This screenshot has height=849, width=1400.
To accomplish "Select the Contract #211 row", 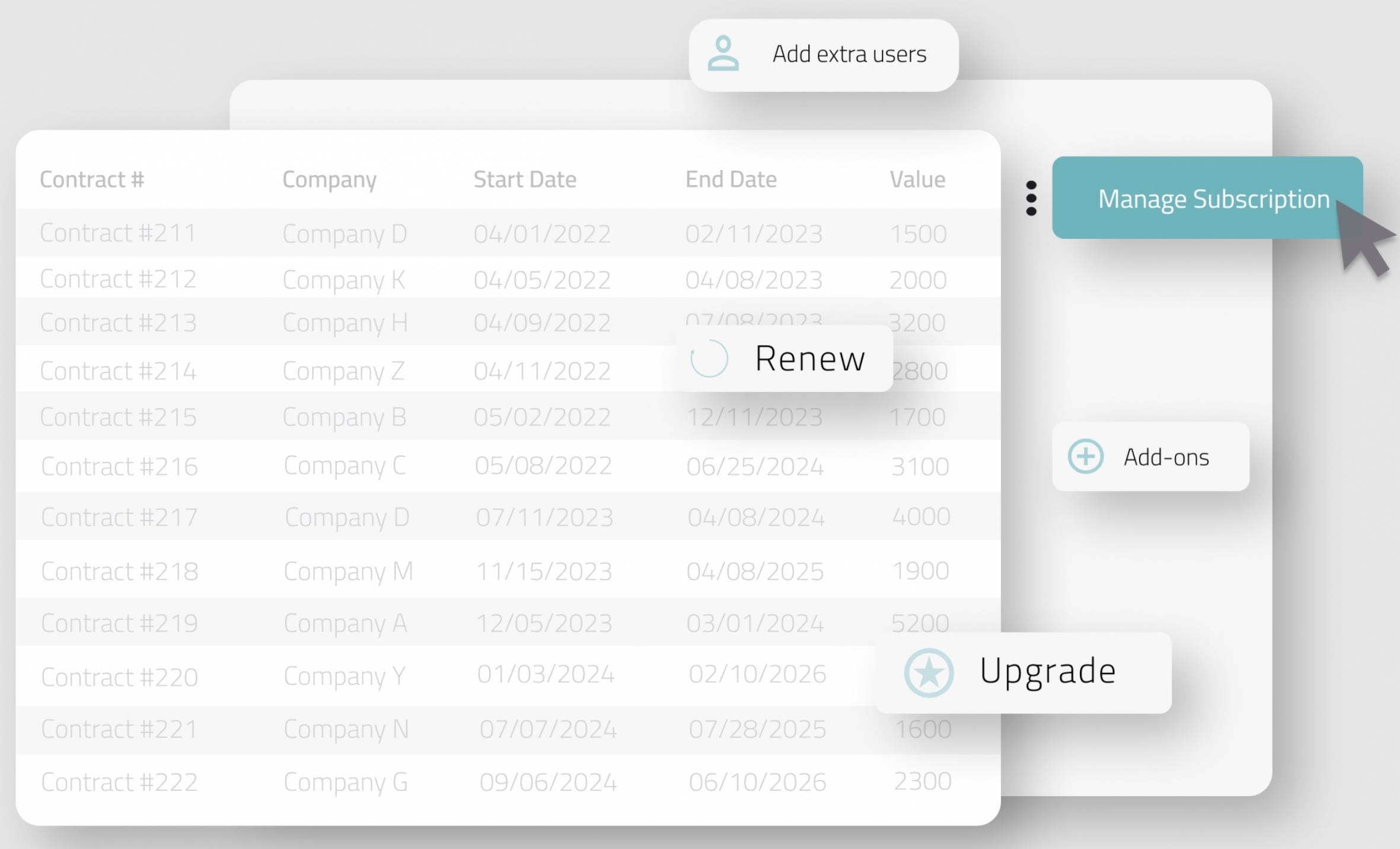I will [117, 233].
